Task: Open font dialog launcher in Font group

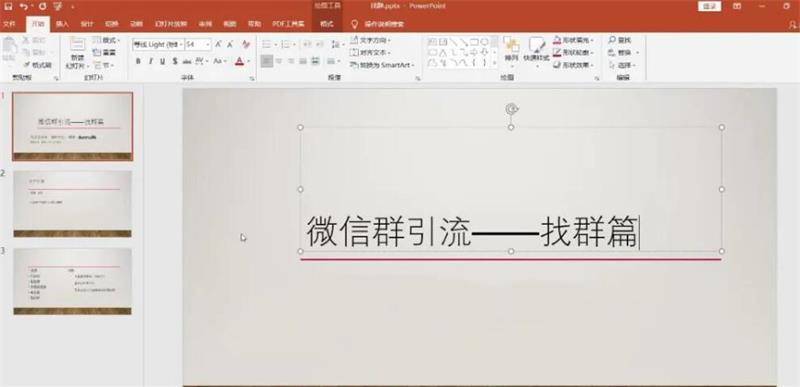Action: tap(252, 79)
